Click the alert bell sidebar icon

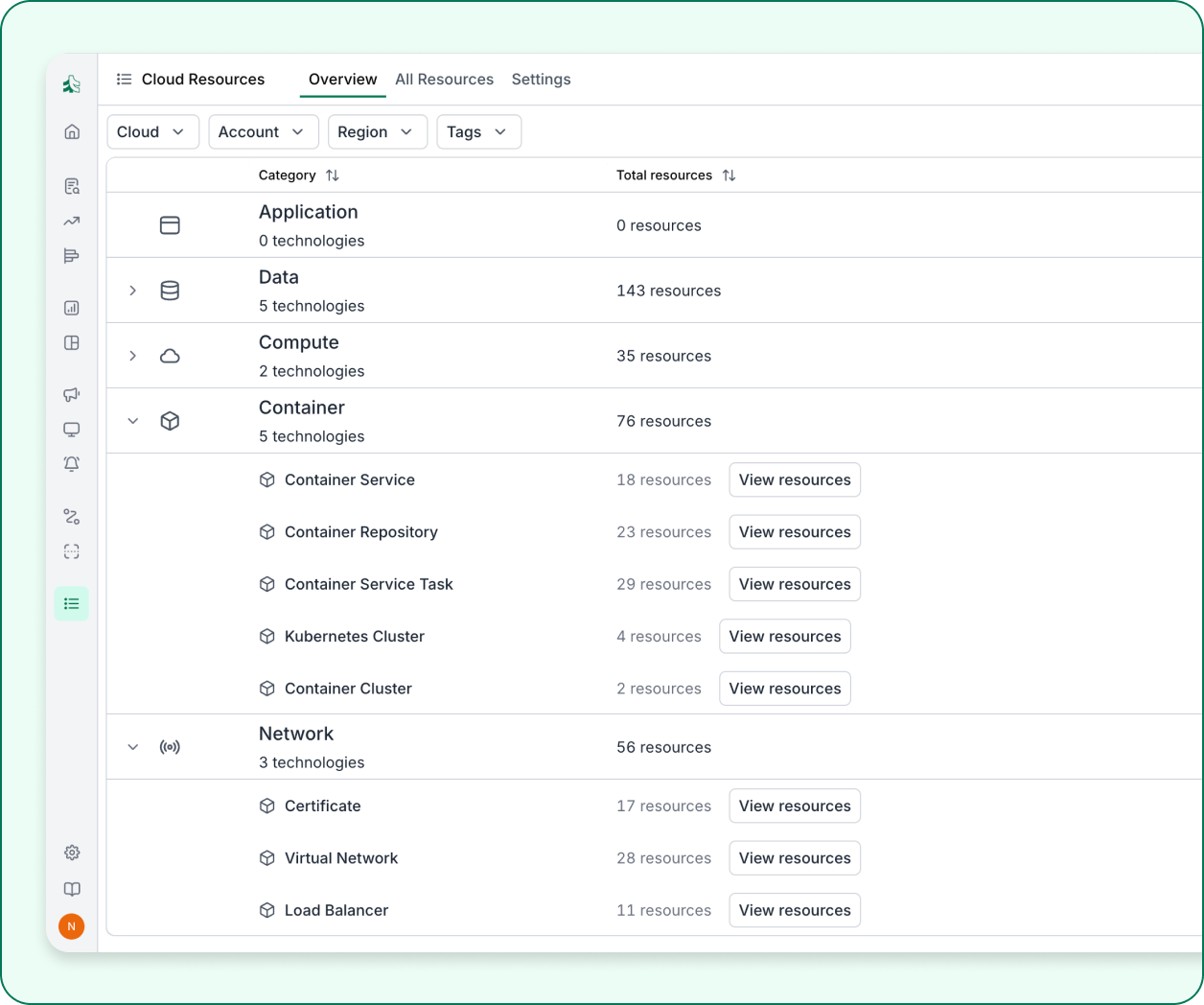pos(72,464)
